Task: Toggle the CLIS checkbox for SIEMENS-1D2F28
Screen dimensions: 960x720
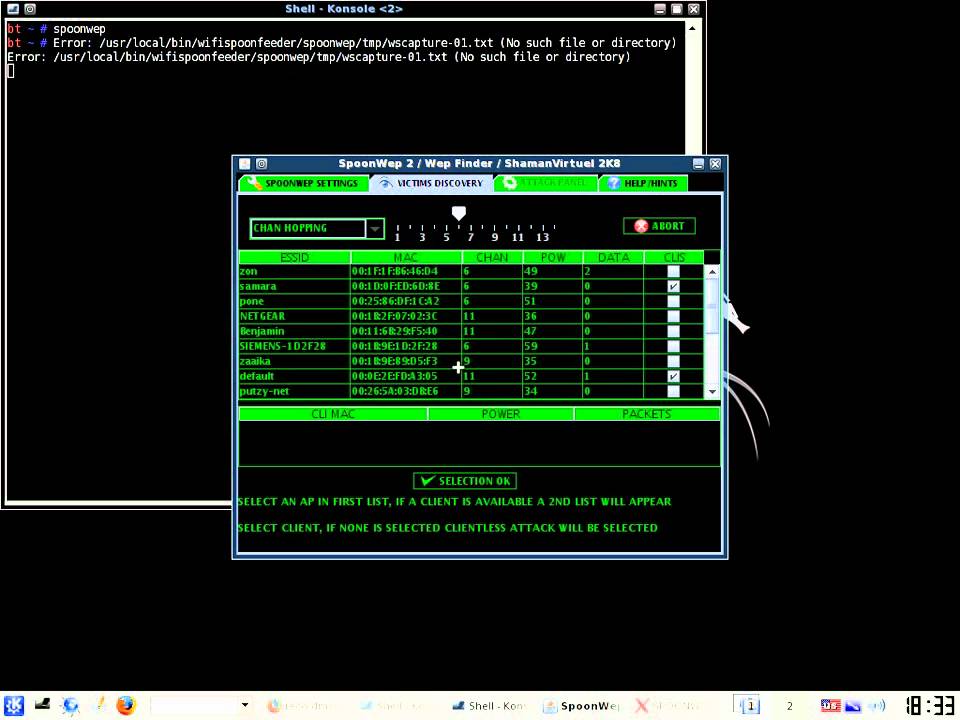Action: click(673, 346)
